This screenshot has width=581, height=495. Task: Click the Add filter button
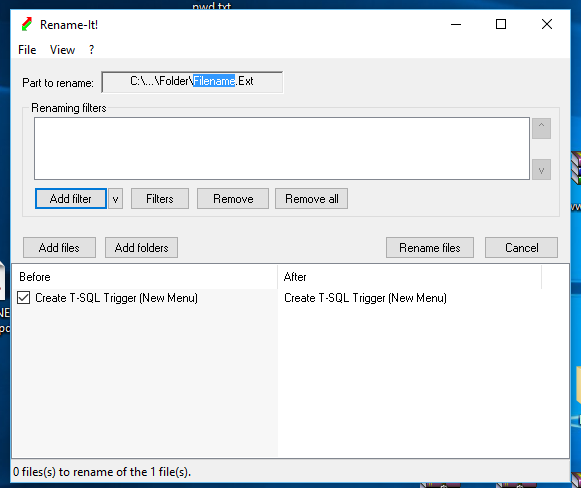pos(71,199)
